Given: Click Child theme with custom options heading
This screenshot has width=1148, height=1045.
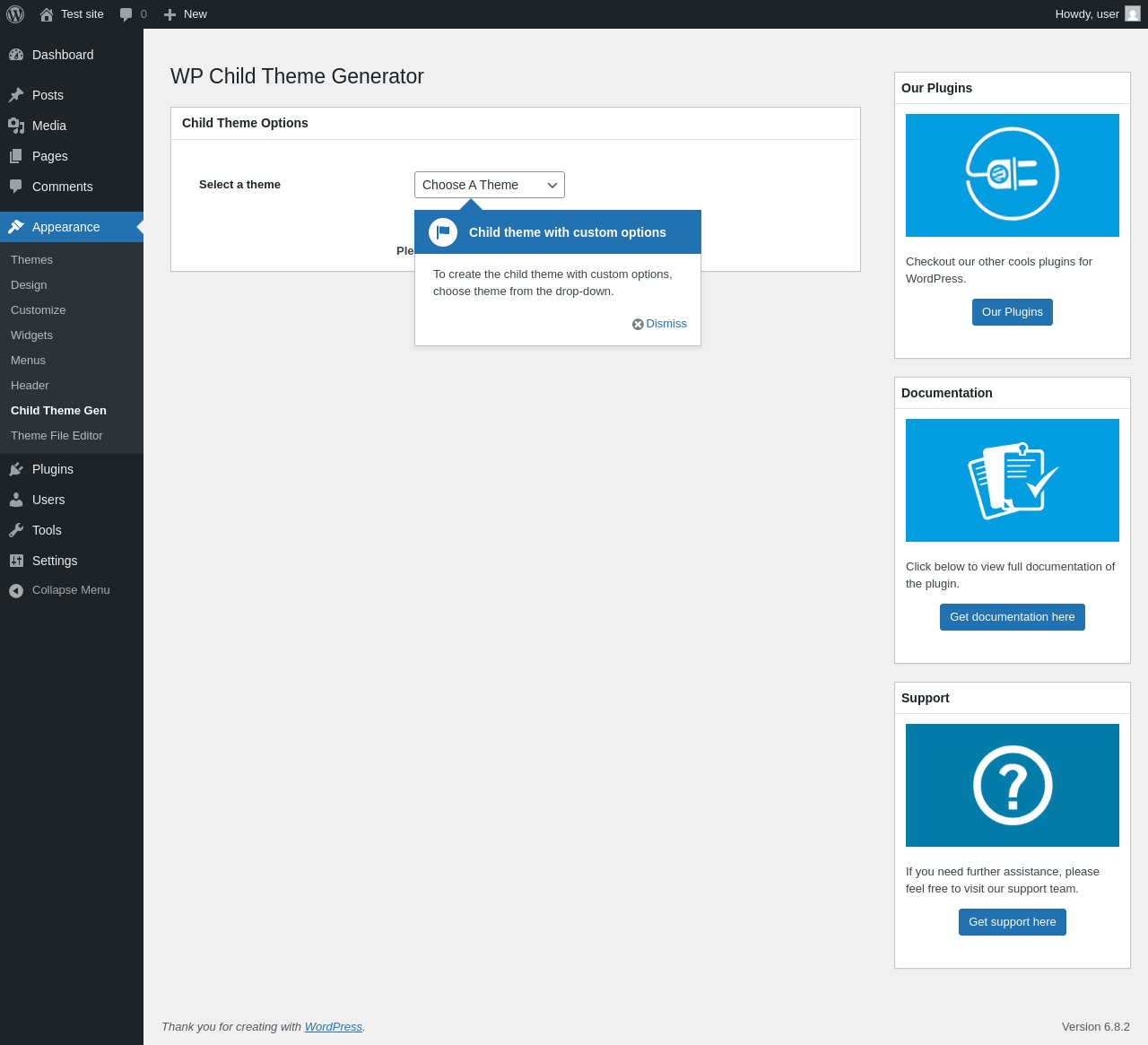Looking at the screenshot, I should click(568, 232).
